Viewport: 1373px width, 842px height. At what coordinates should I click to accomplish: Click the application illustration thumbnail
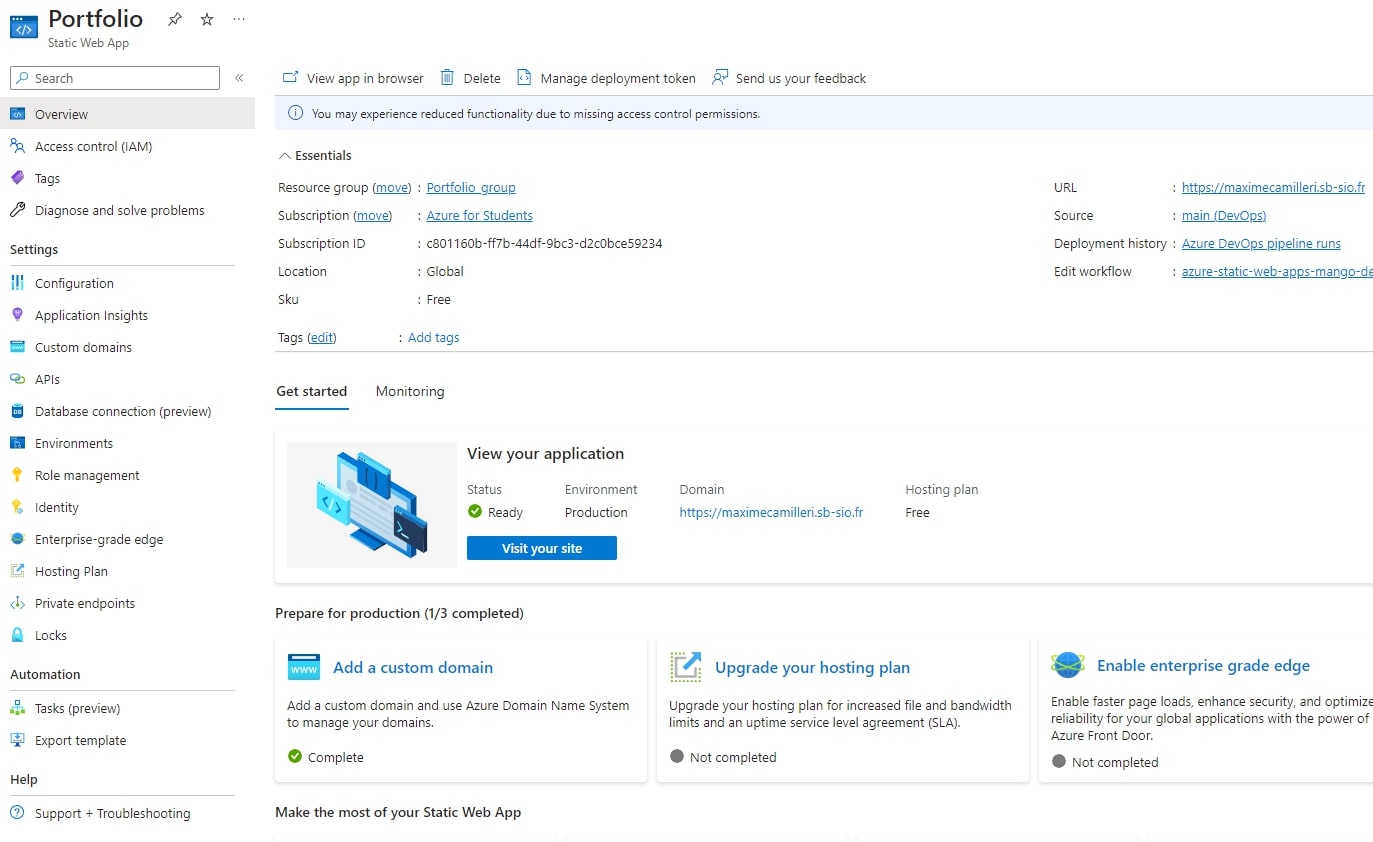pyautogui.click(x=372, y=505)
